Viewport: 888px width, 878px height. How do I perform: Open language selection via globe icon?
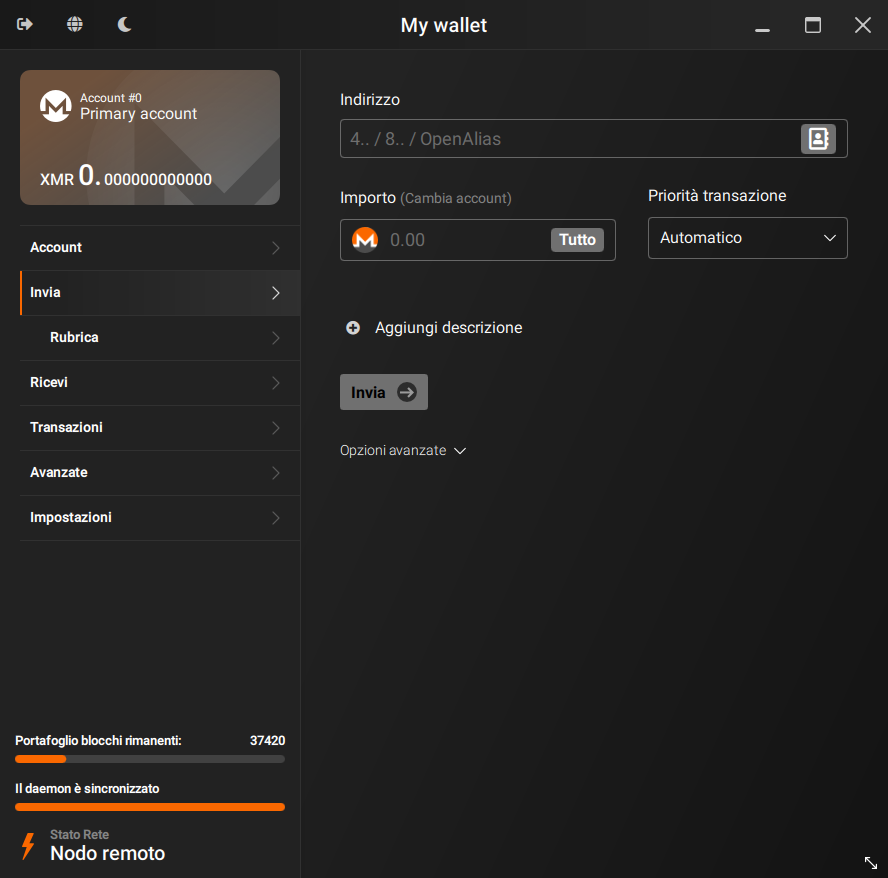point(74,24)
